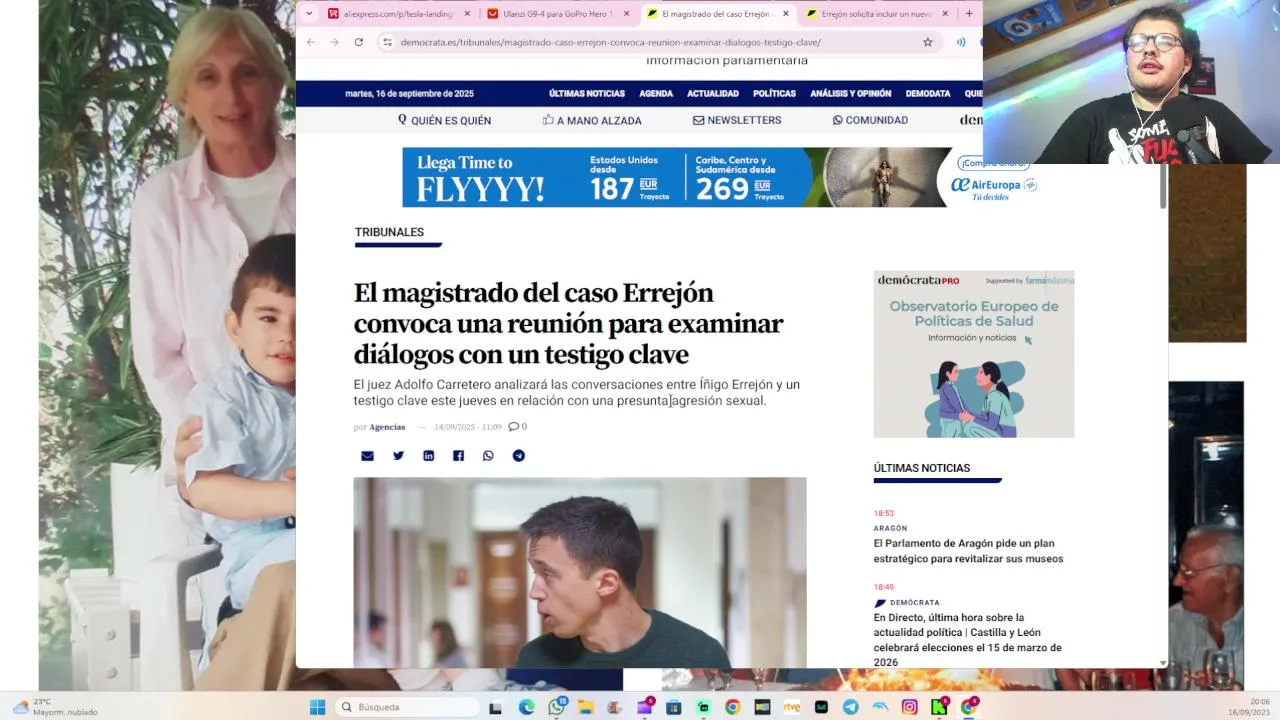This screenshot has height=720, width=1280.
Task: Share article by email icon
Action: click(367, 456)
